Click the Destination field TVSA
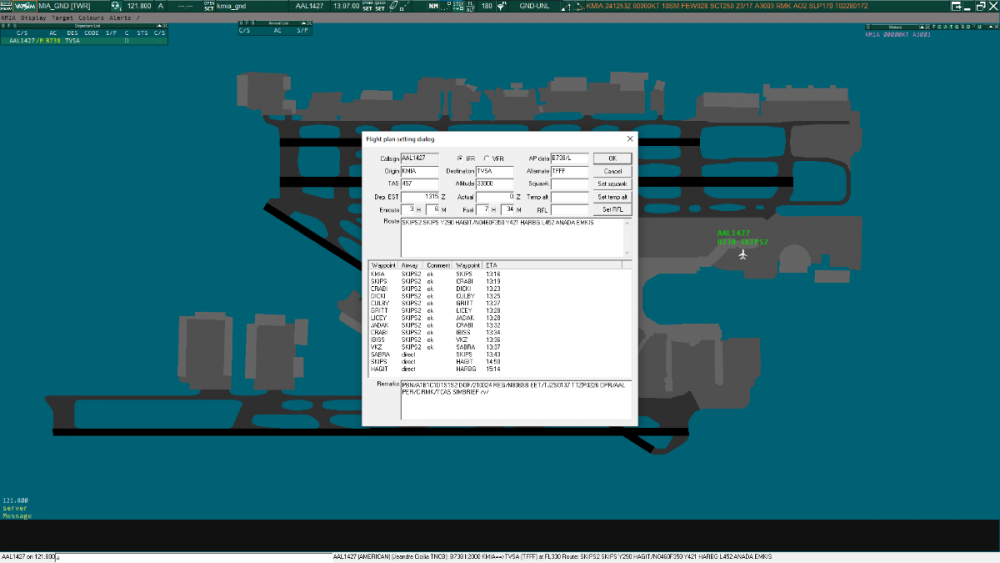The image size is (1000, 563). 494,171
